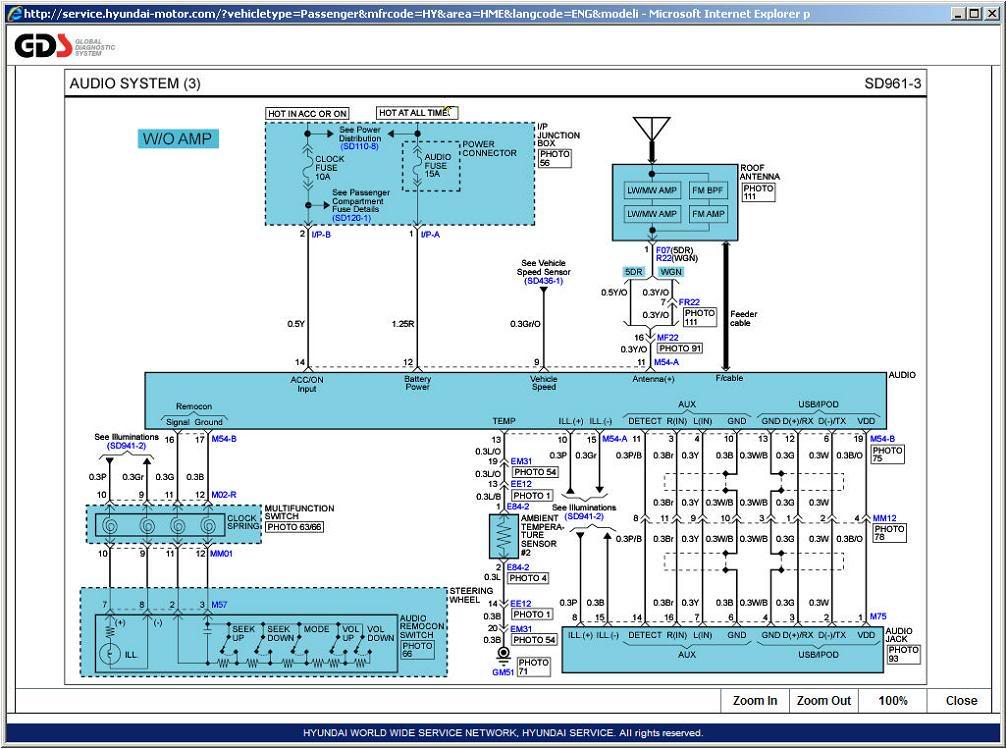Image resolution: width=1006 pixels, height=749 pixels.
Task: Click the MF22 connector link
Action: [x=667, y=338]
